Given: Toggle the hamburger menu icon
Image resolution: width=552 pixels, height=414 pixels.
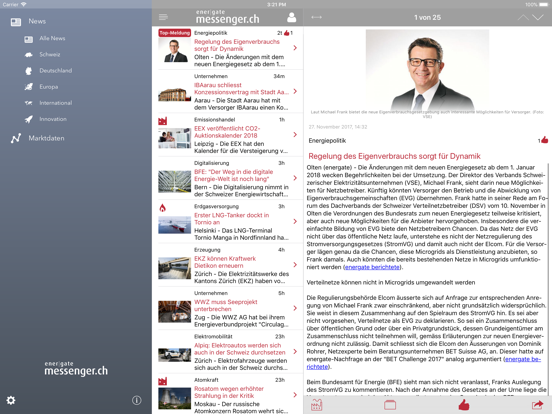Looking at the screenshot, I should [x=163, y=17].
